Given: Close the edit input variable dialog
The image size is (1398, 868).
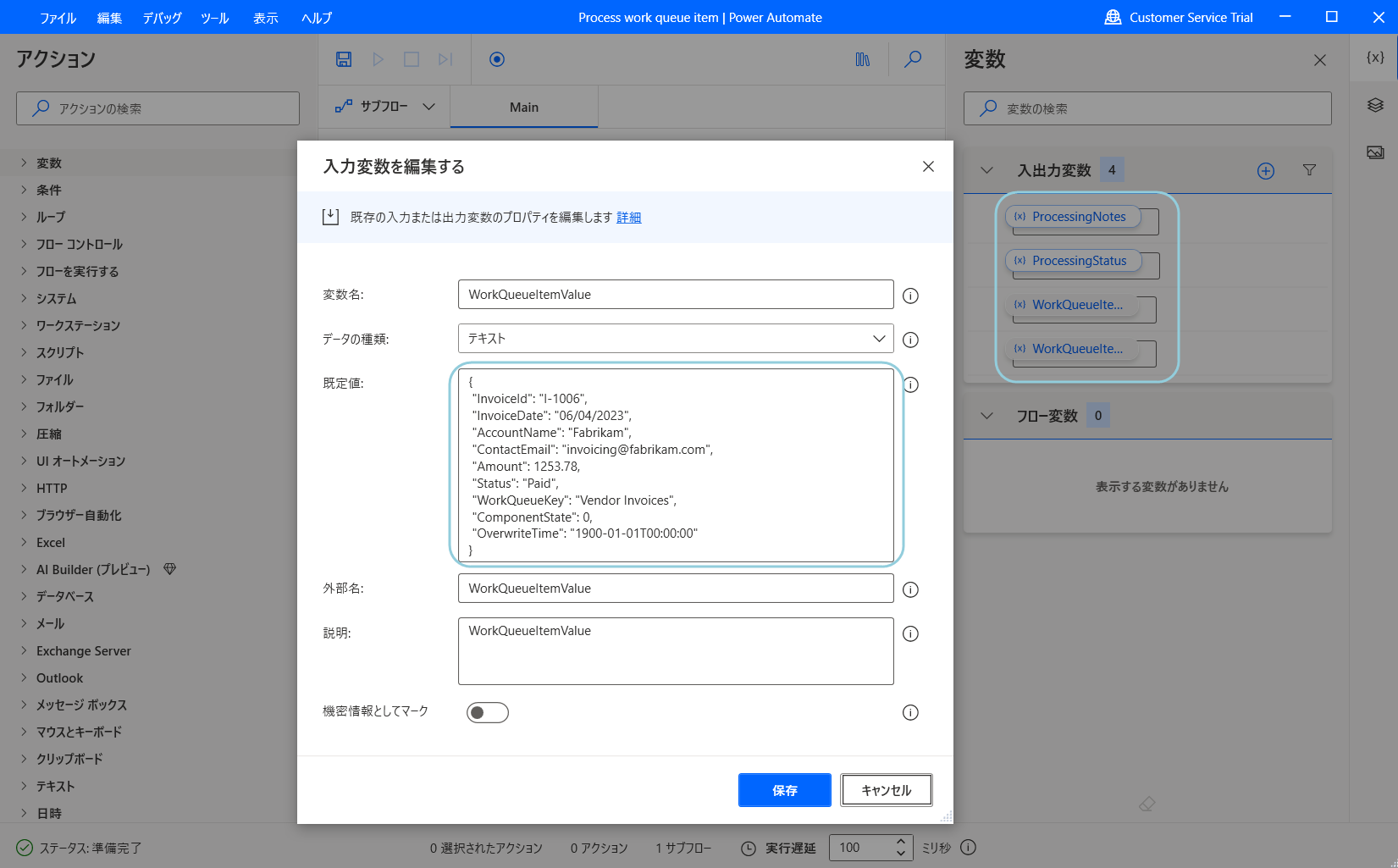Looking at the screenshot, I should [x=928, y=167].
